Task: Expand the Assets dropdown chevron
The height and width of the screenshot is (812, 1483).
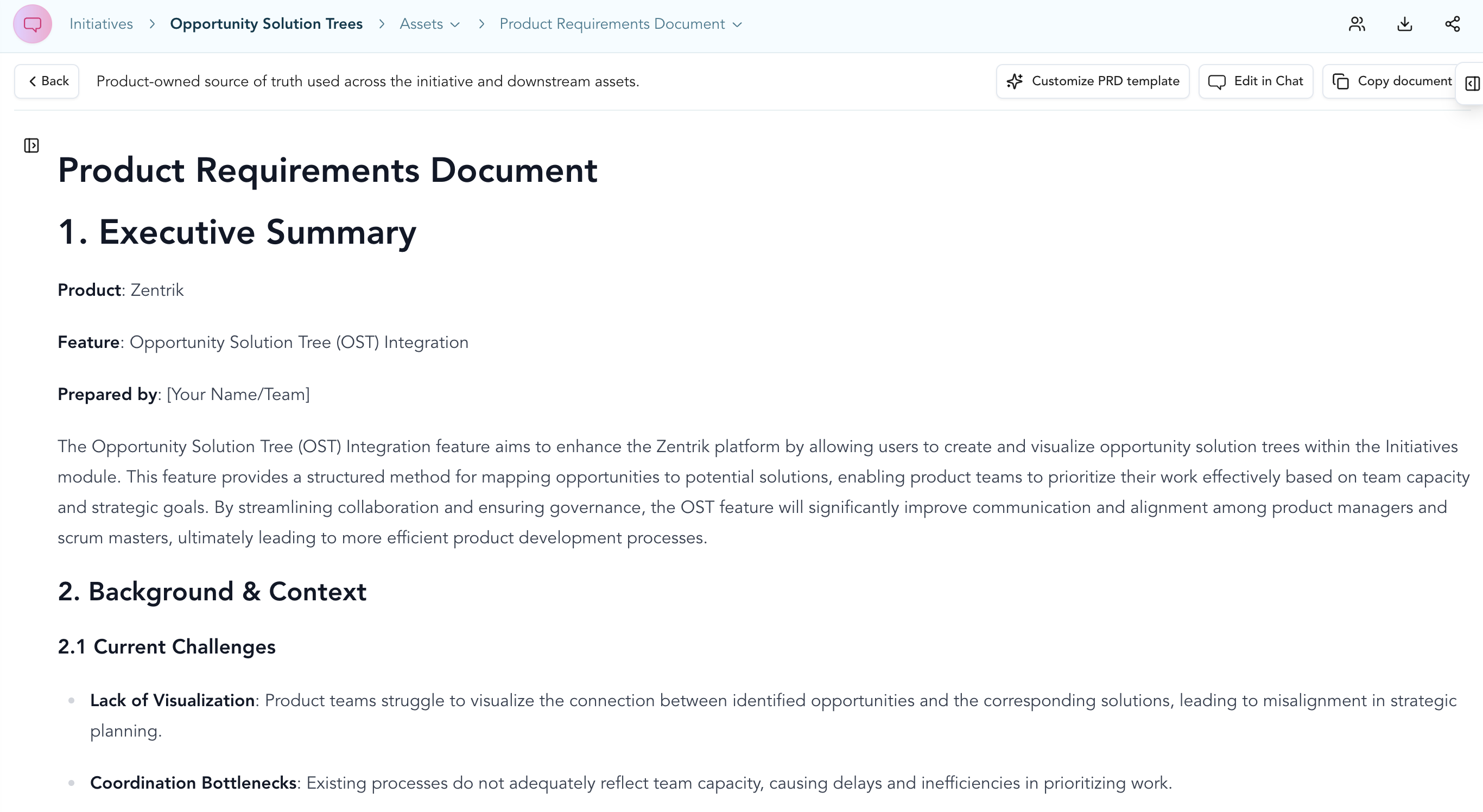Action: (x=455, y=25)
